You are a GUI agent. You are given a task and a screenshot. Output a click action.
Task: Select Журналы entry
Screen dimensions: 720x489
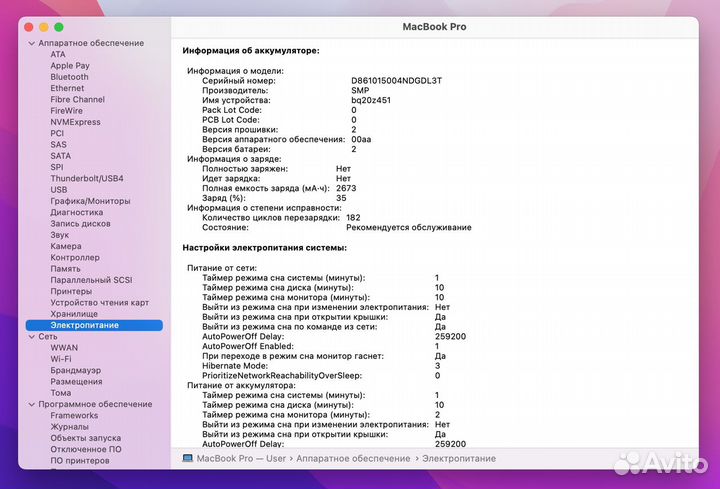(x=69, y=427)
